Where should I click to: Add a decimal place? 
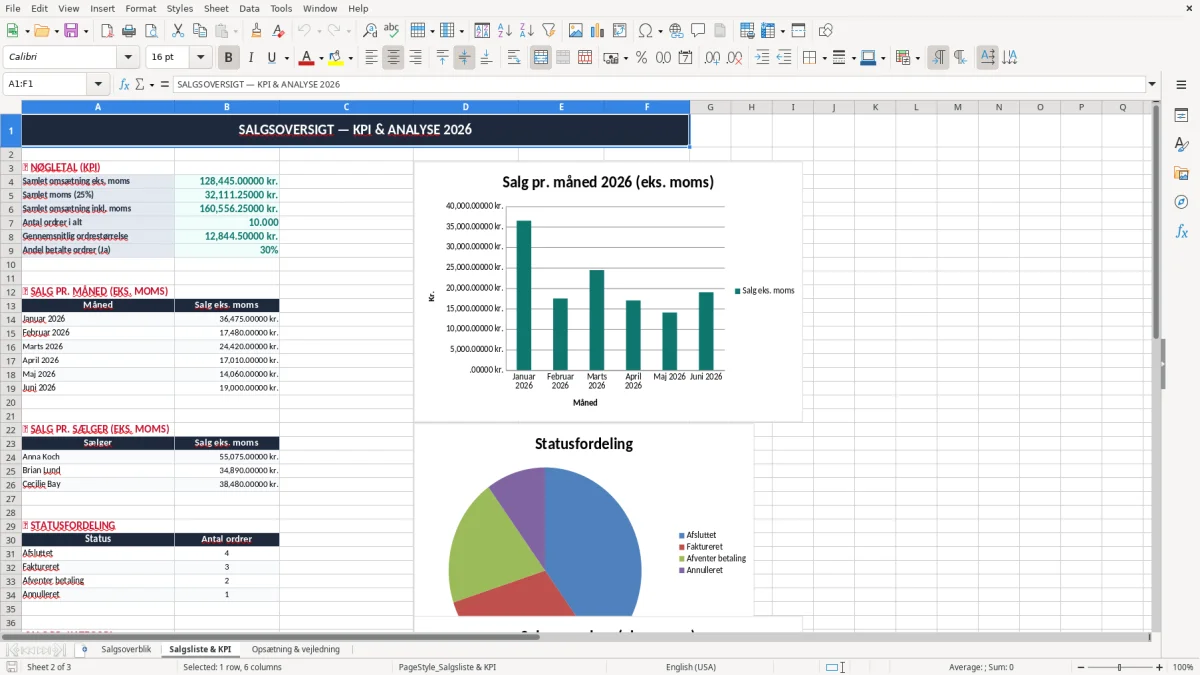(712, 58)
